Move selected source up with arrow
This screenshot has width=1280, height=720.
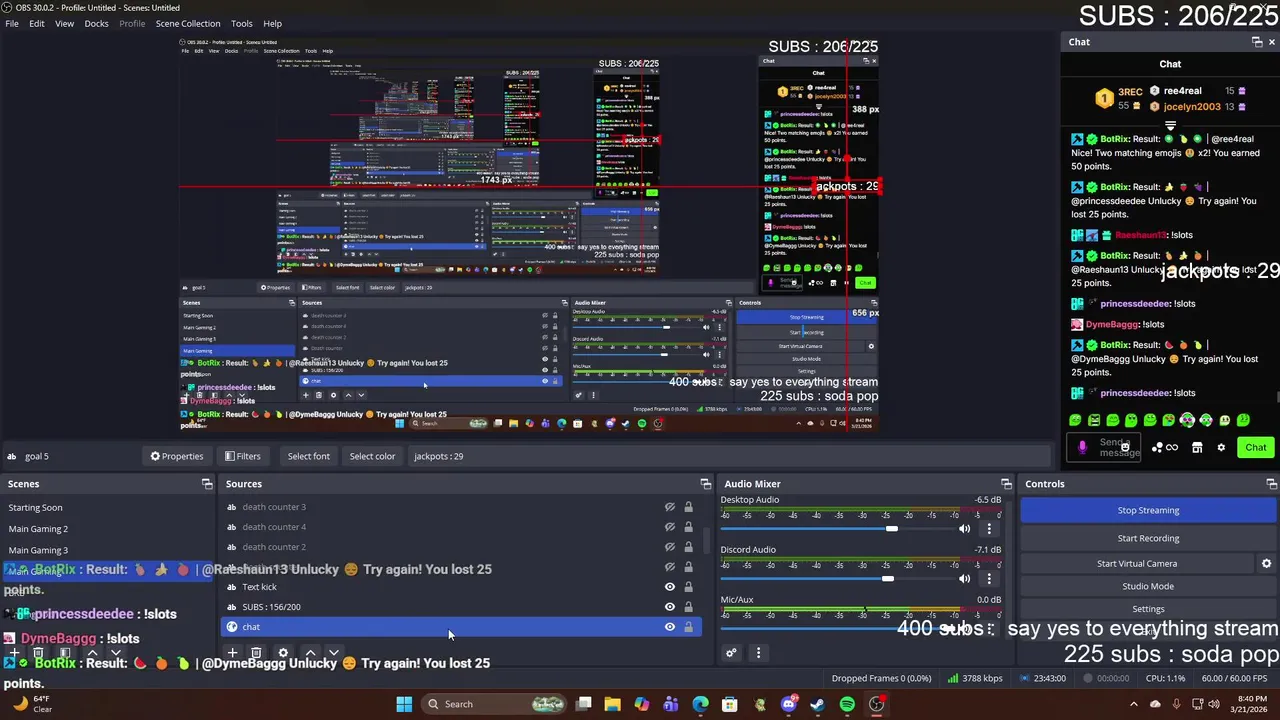(x=310, y=653)
